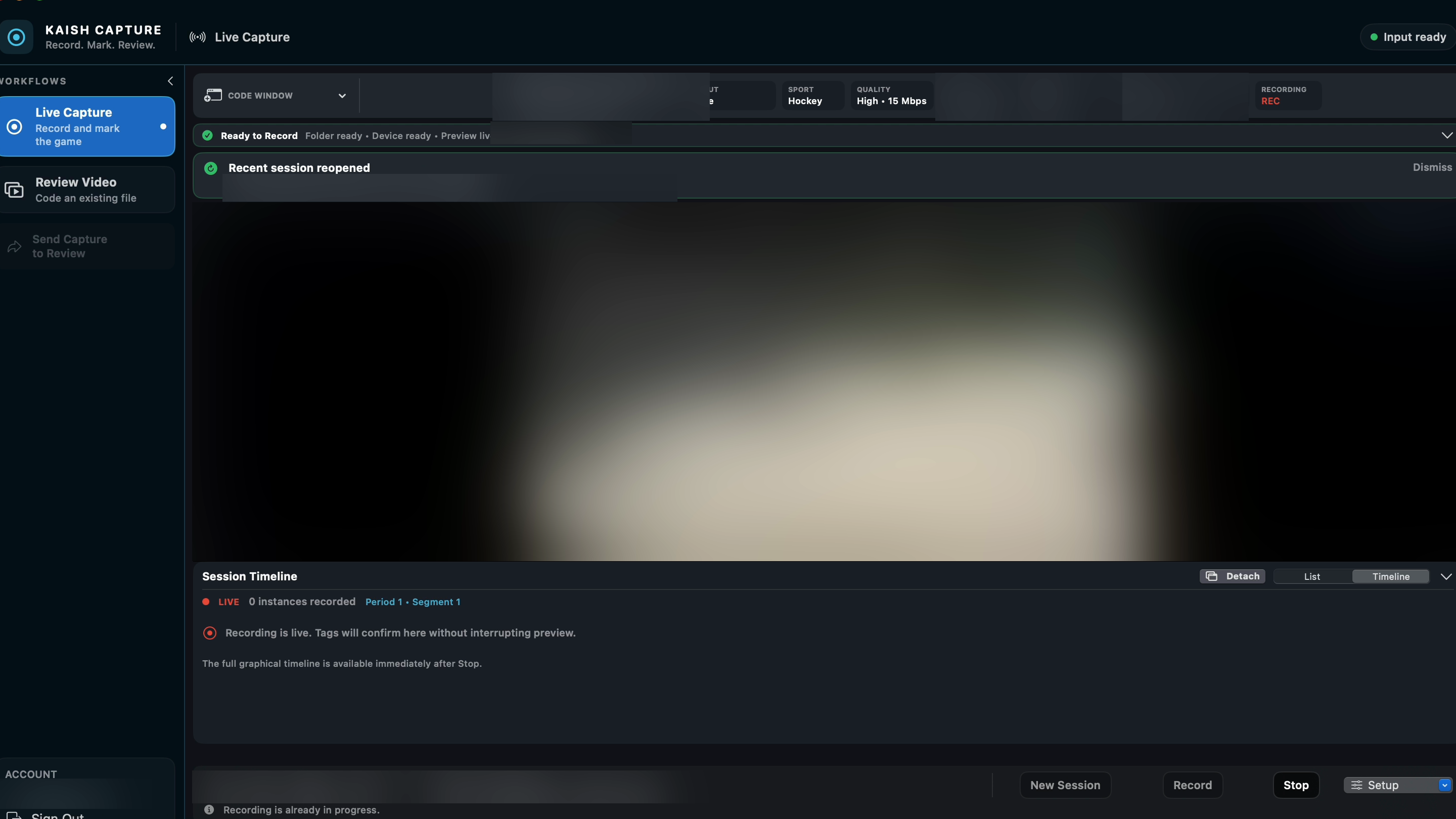Click the green Ready to Record check icon
This screenshot has height=819, width=1456.
207,135
